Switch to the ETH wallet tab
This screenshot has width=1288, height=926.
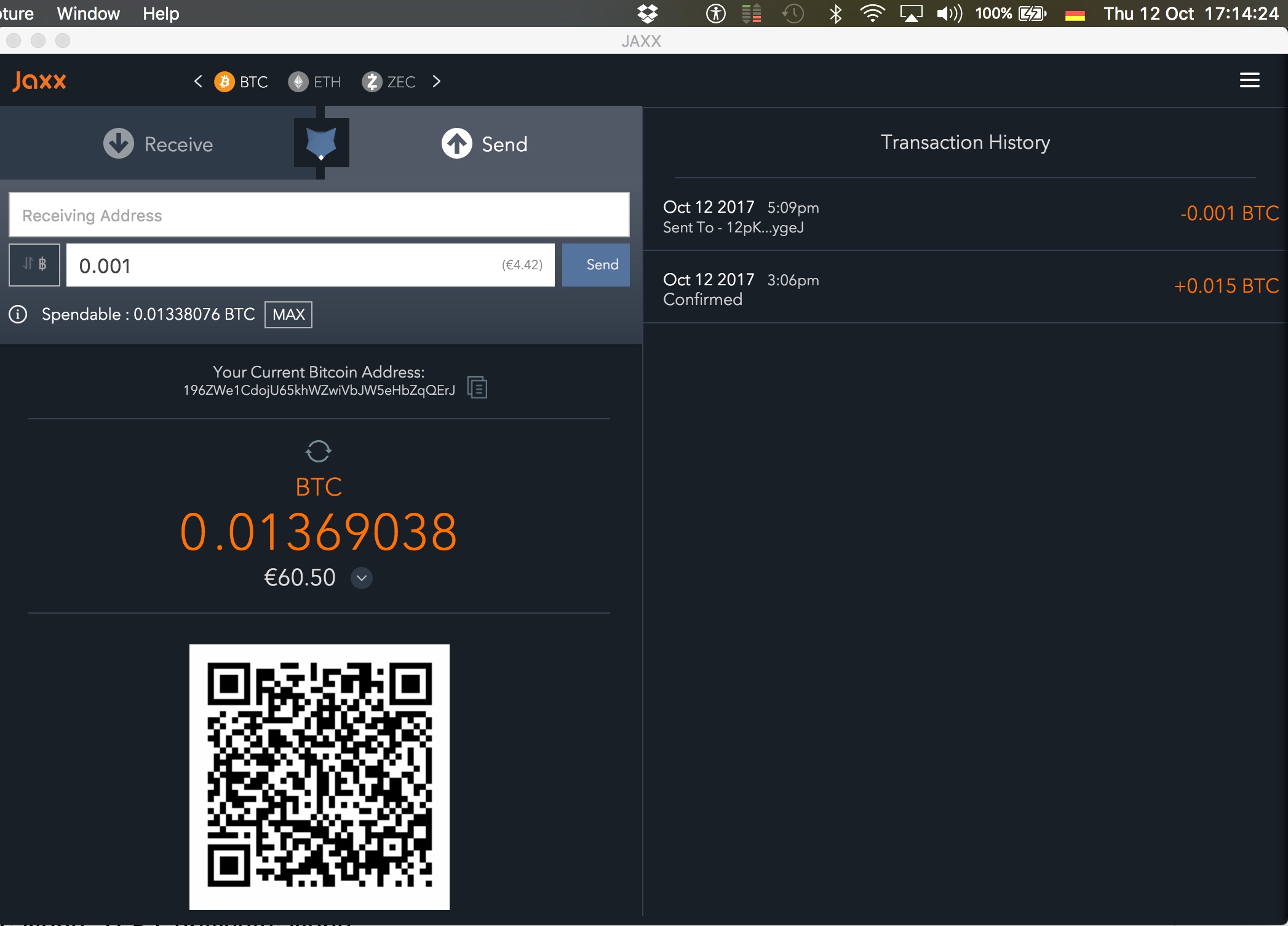(x=314, y=82)
